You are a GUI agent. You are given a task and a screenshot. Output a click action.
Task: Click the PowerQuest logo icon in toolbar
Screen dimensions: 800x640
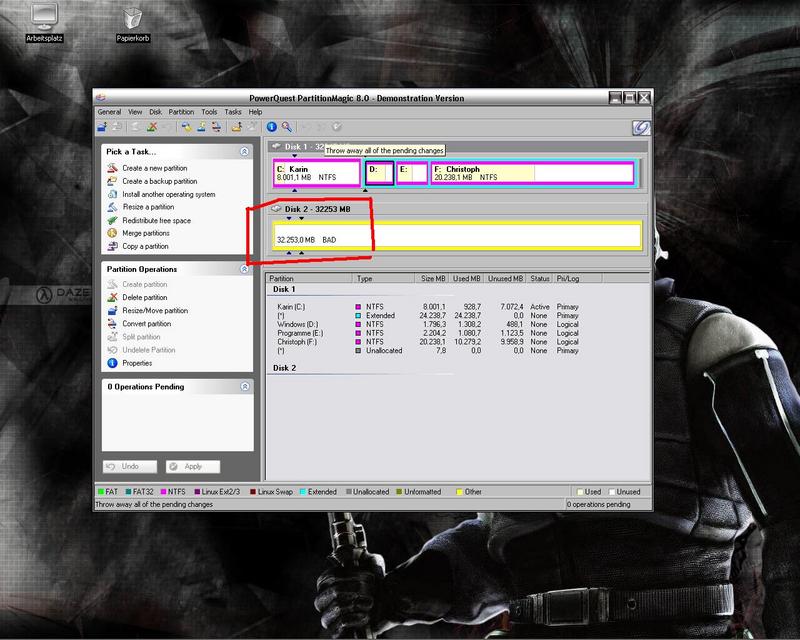pyautogui.click(x=641, y=128)
